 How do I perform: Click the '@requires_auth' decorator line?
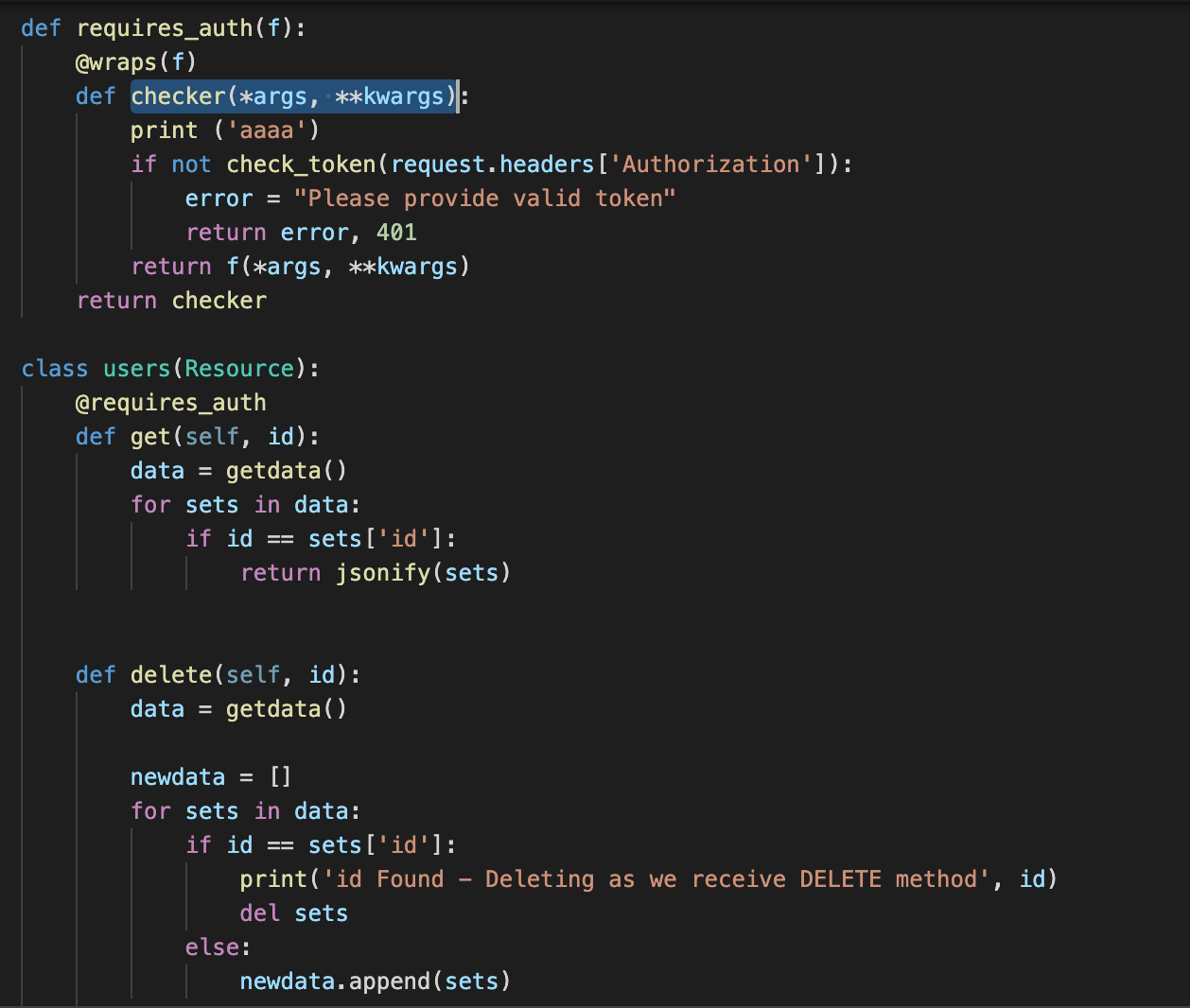point(171,403)
